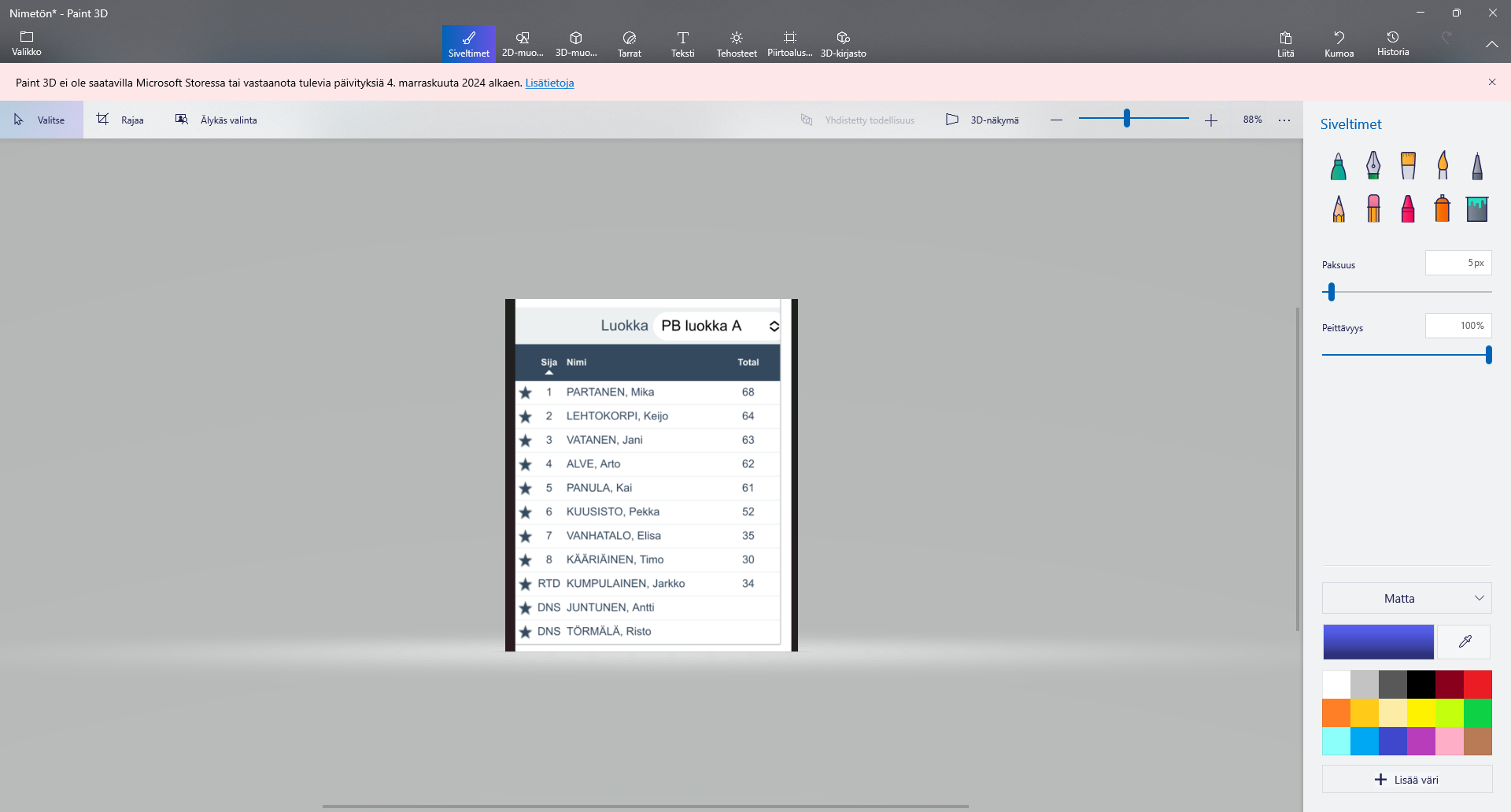1511x812 pixels.
Task: Choose the Fill bucket tool
Action: pyautogui.click(x=1476, y=209)
